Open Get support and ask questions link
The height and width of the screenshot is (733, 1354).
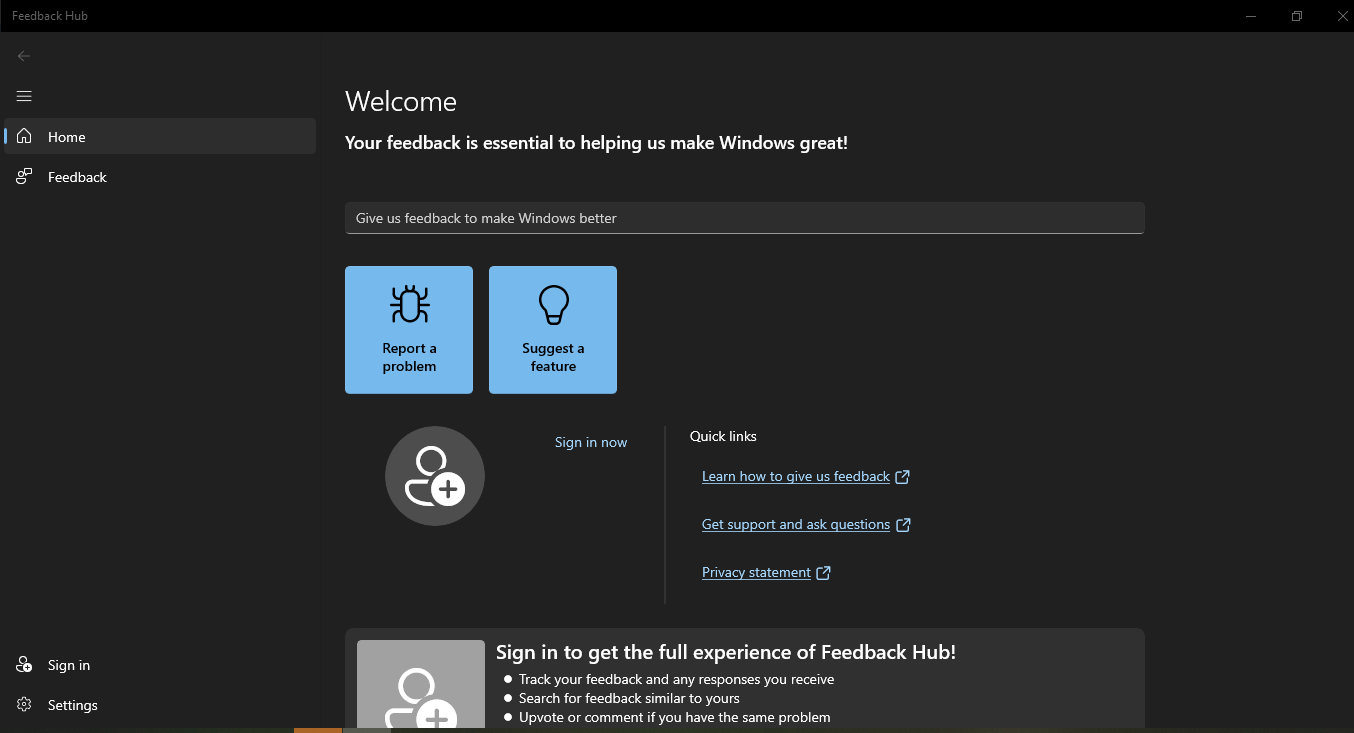click(795, 524)
